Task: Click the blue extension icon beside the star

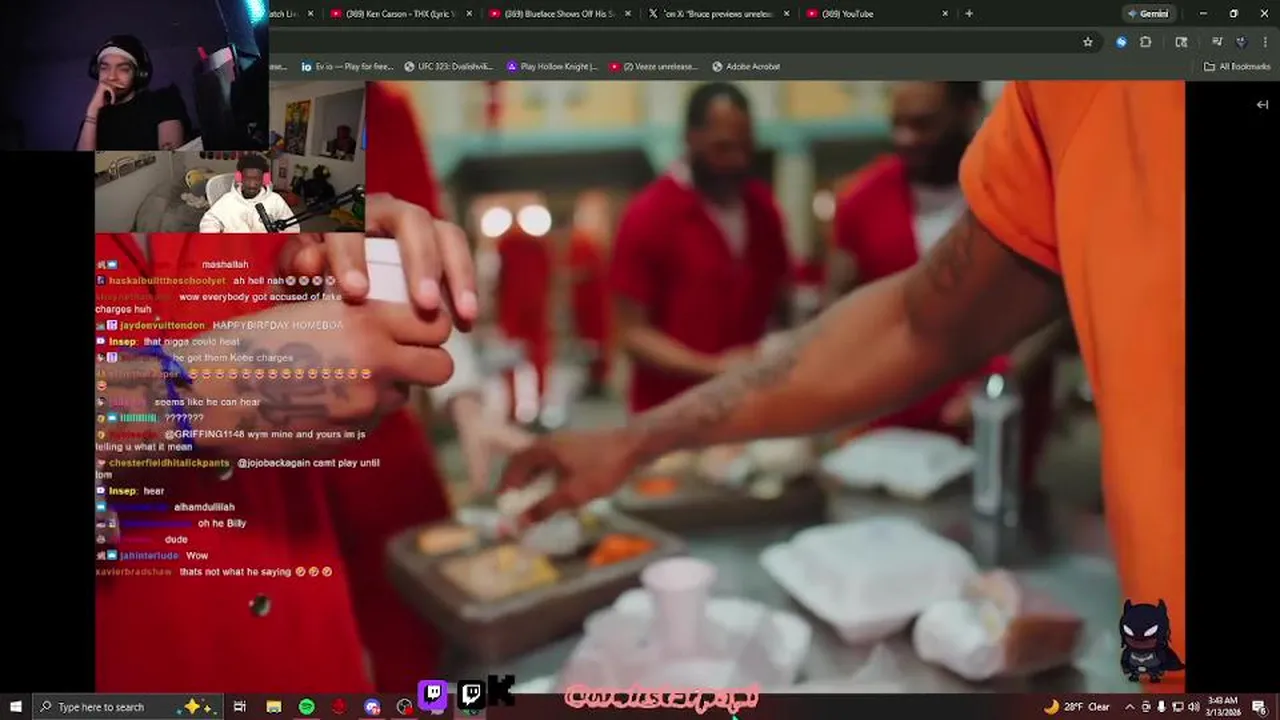Action: 1121,42
